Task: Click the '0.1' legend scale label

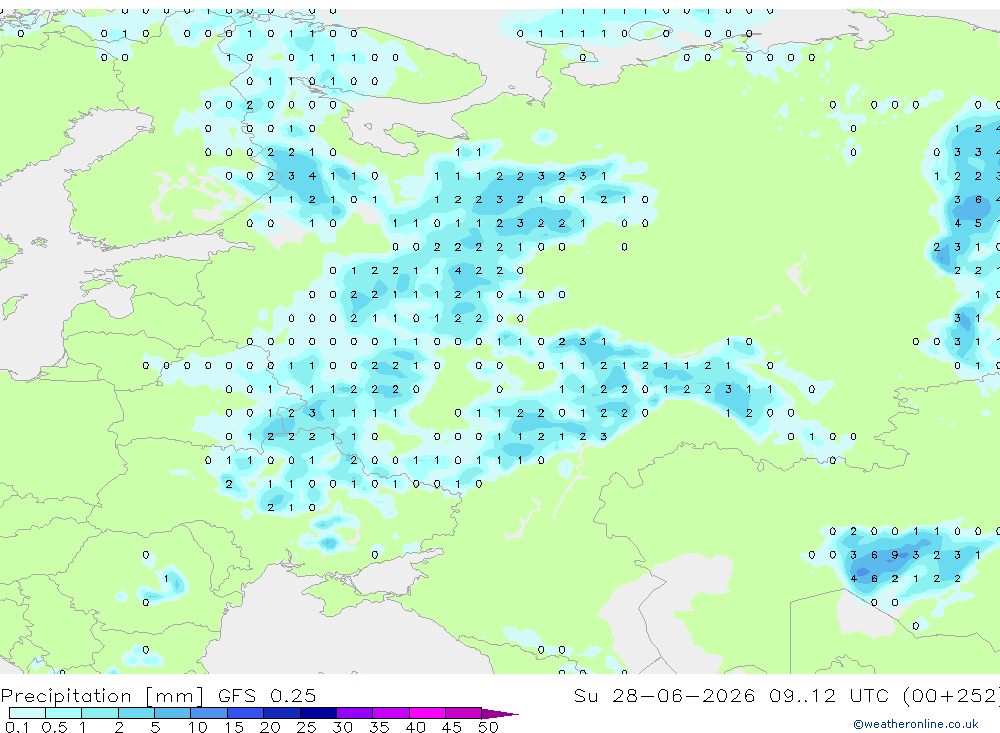Action: click(x=17, y=727)
